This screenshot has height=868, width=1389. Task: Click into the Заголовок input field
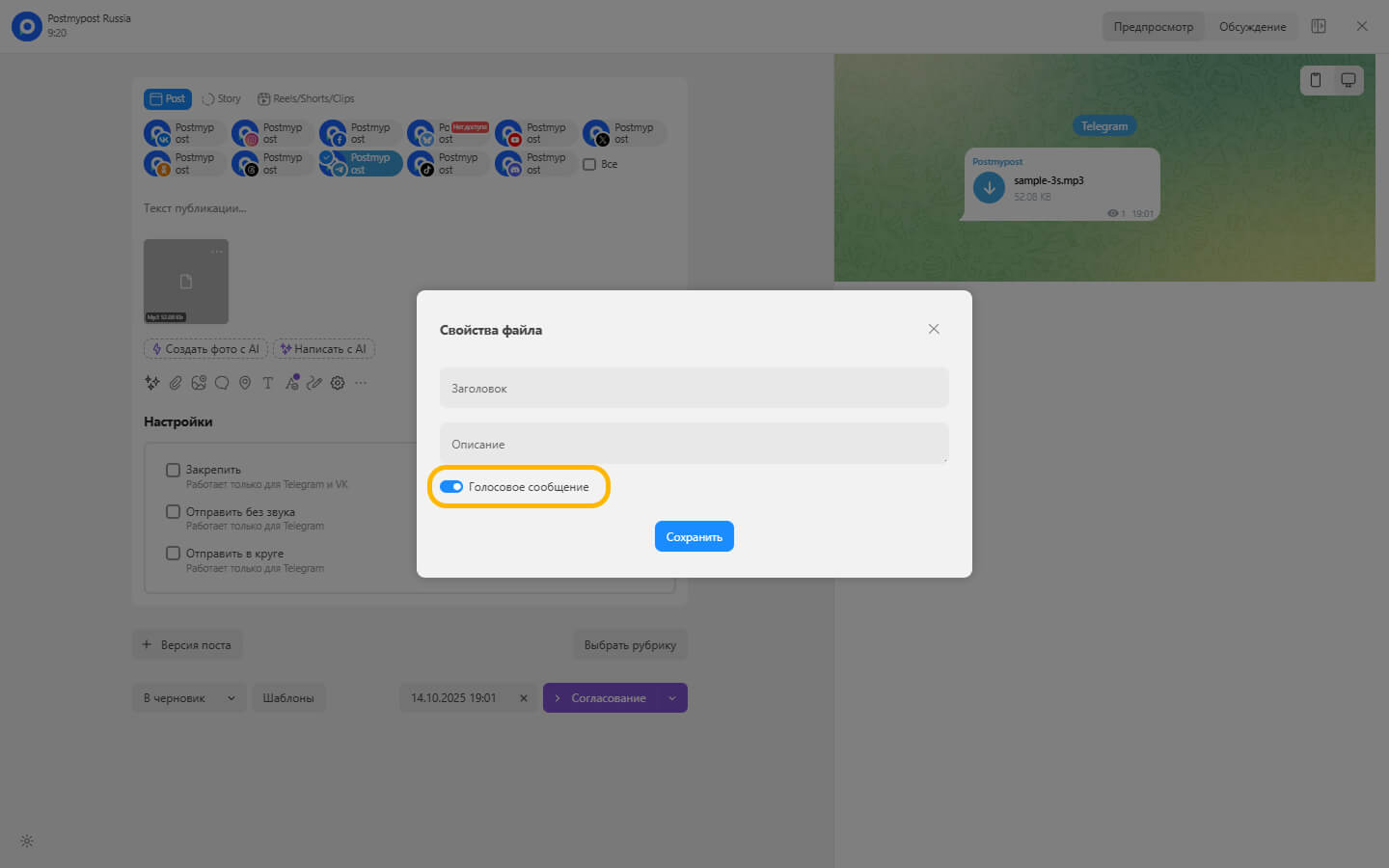(x=694, y=389)
